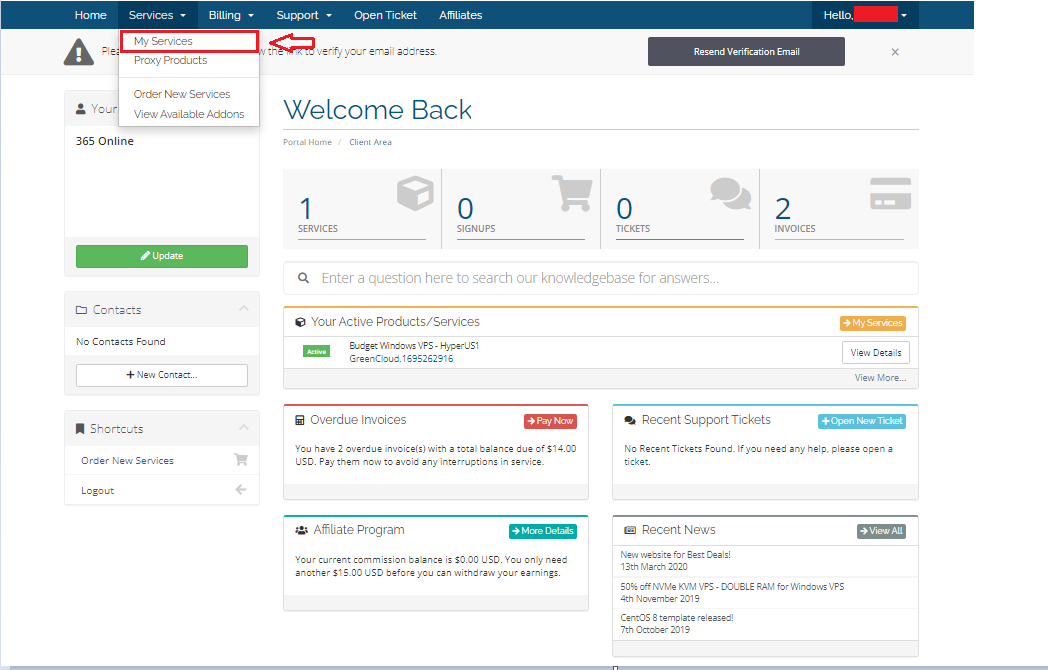
Task: Click View Details for Budget Windows VPS
Action: click(876, 352)
